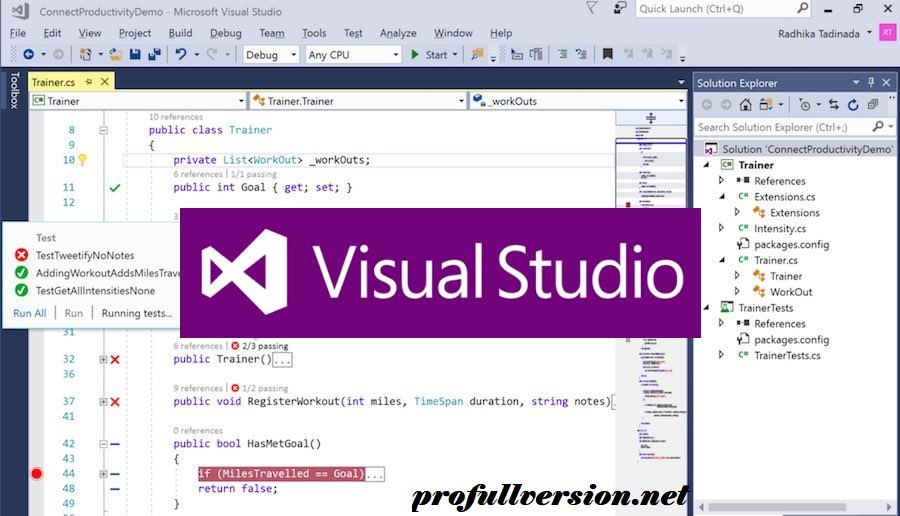Click the notifications flag icon in title bar
900x516 pixels.
tap(591, 8)
